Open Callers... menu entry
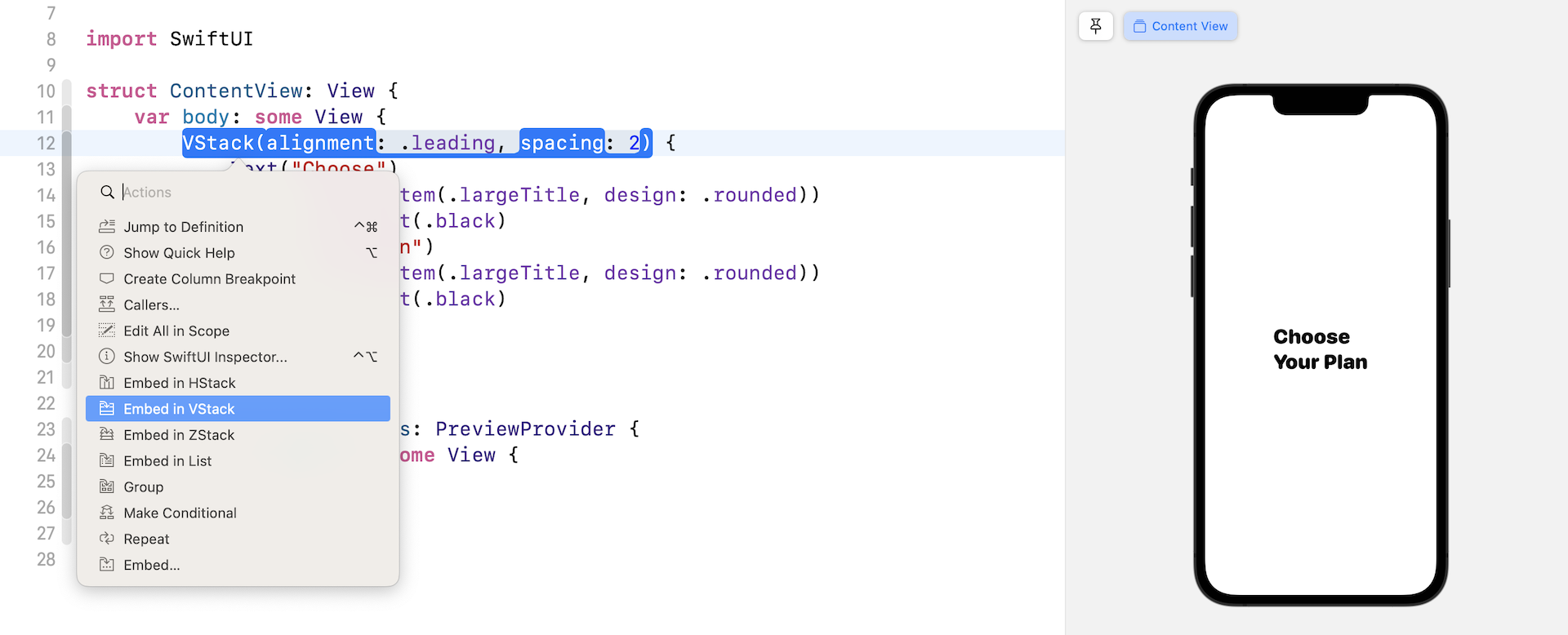The width and height of the screenshot is (1568, 635). [x=238, y=305]
